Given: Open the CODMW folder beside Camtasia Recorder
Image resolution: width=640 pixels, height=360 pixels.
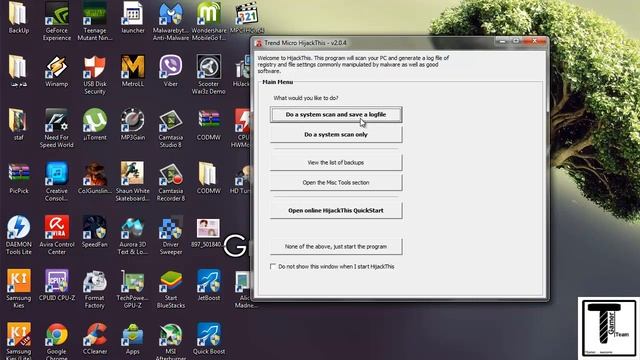Looking at the screenshot, I should [x=209, y=178].
